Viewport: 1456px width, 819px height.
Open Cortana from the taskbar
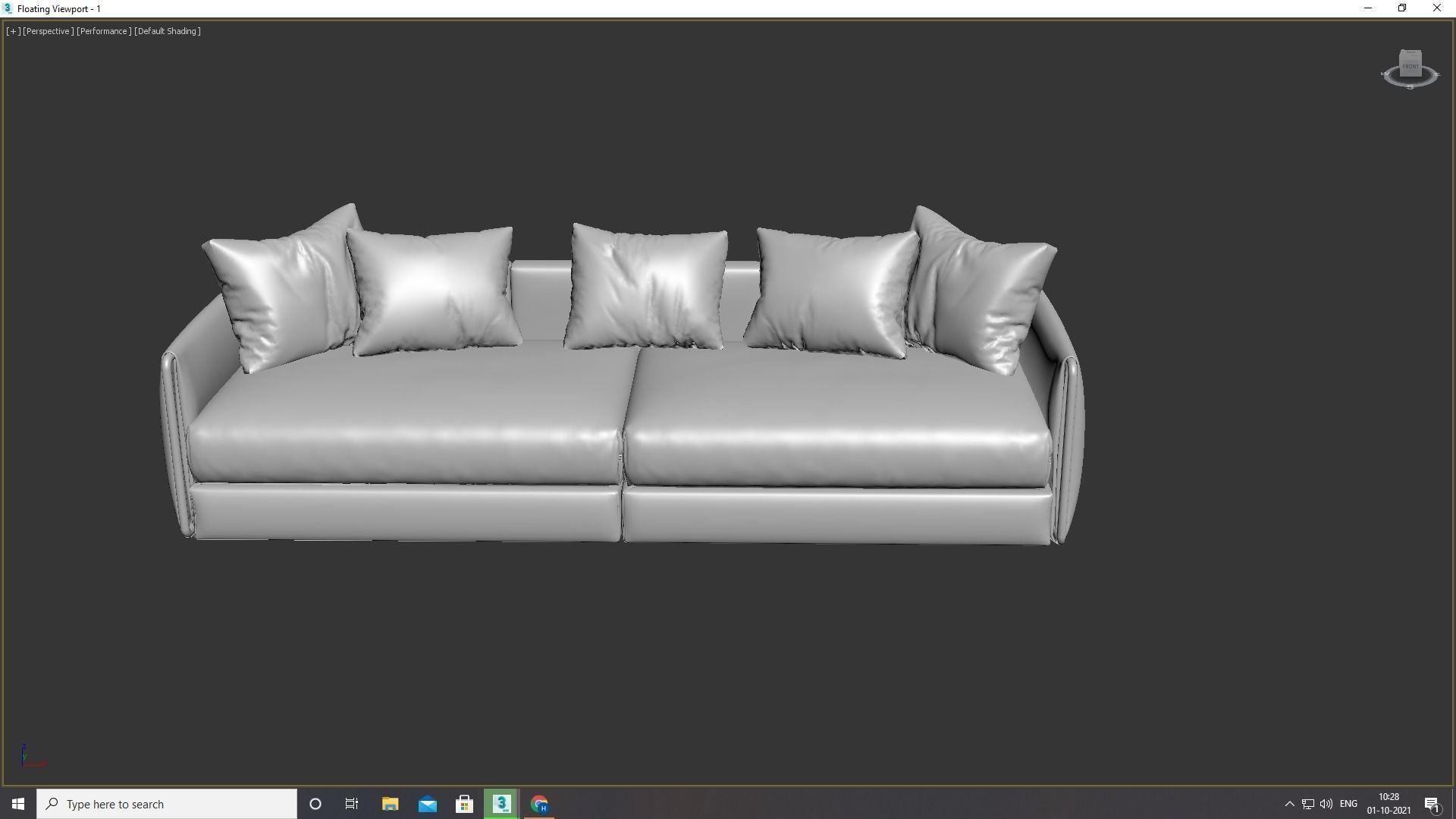click(315, 804)
